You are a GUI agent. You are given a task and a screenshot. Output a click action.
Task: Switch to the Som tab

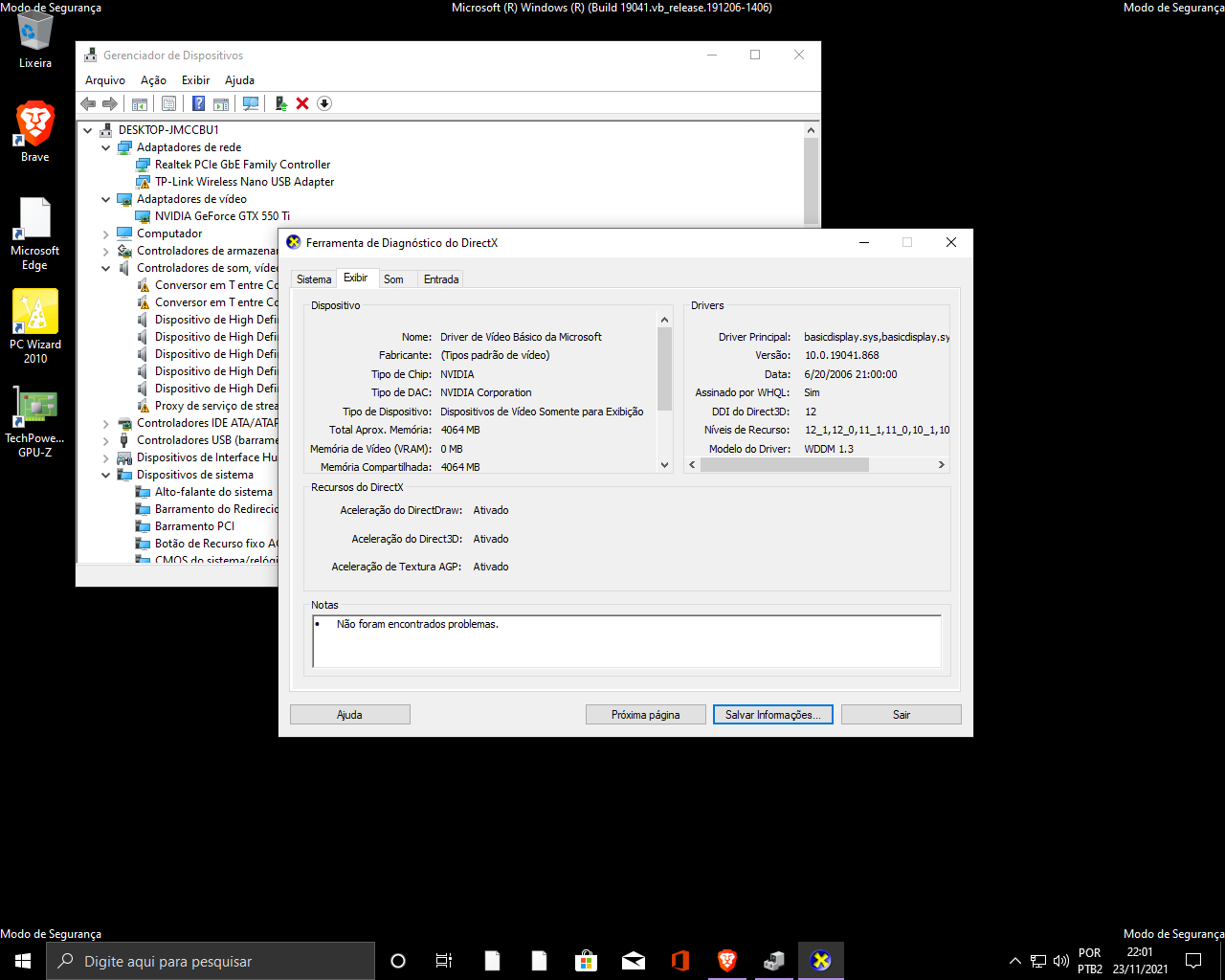coord(393,279)
